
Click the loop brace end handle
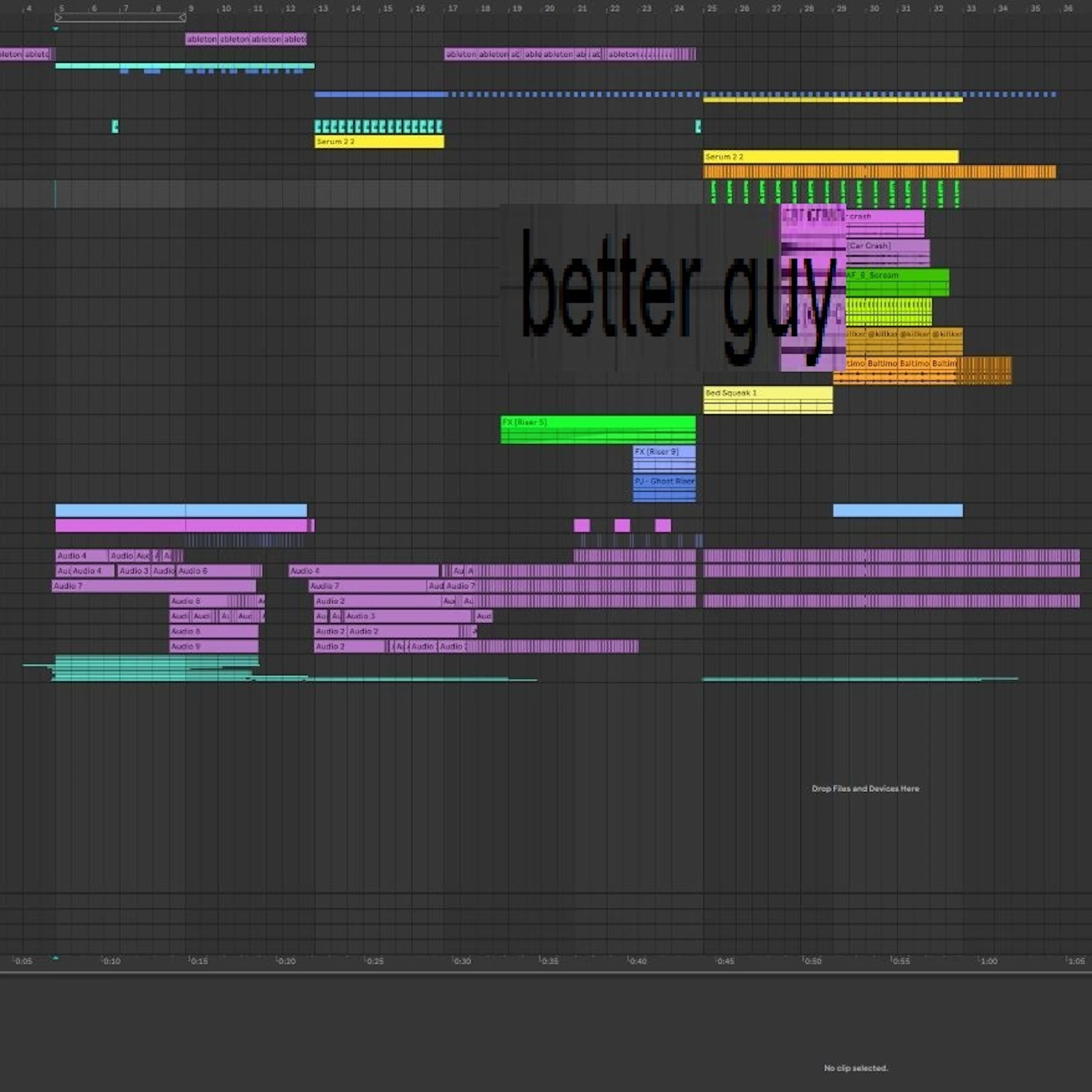pos(181,18)
